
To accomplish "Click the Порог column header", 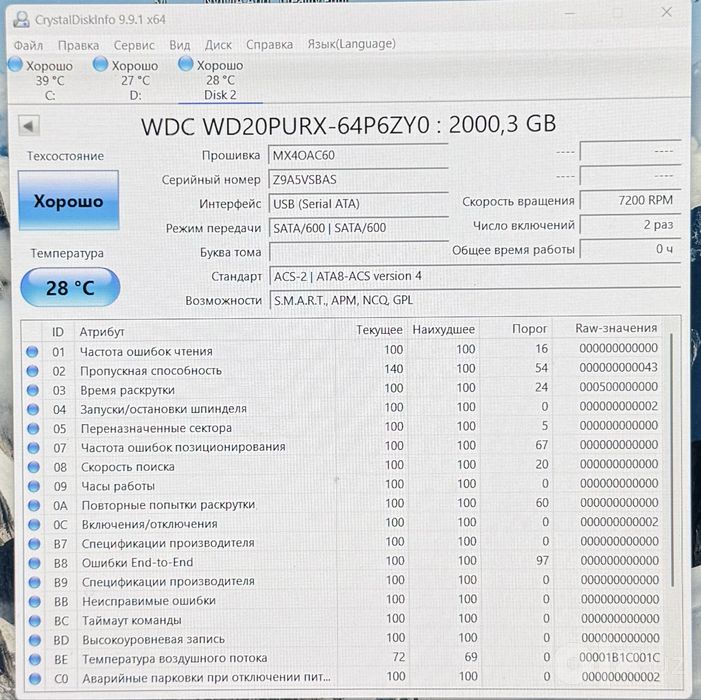I will (x=529, y=329).
